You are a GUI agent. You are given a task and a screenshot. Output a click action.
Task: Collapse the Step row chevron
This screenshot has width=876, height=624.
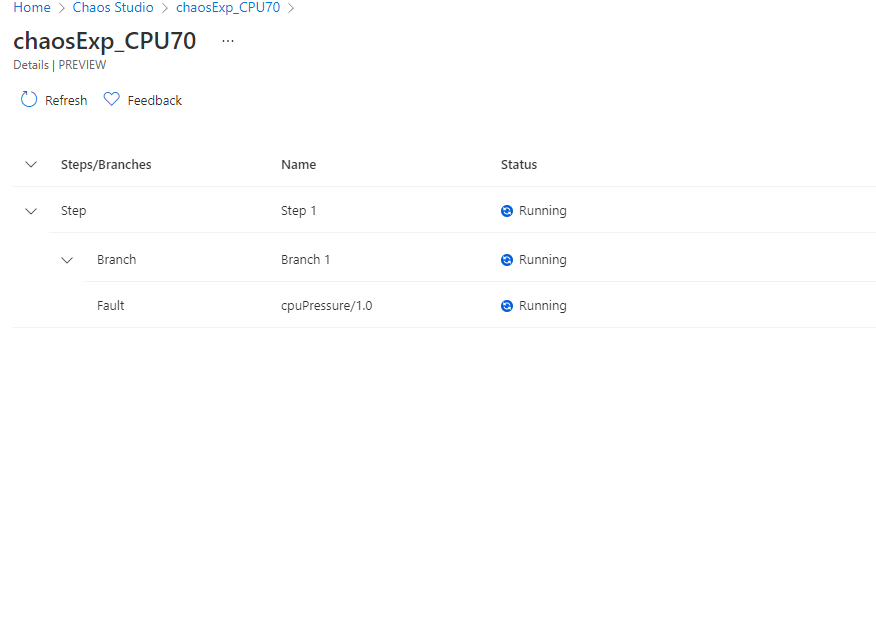[31, 211]
